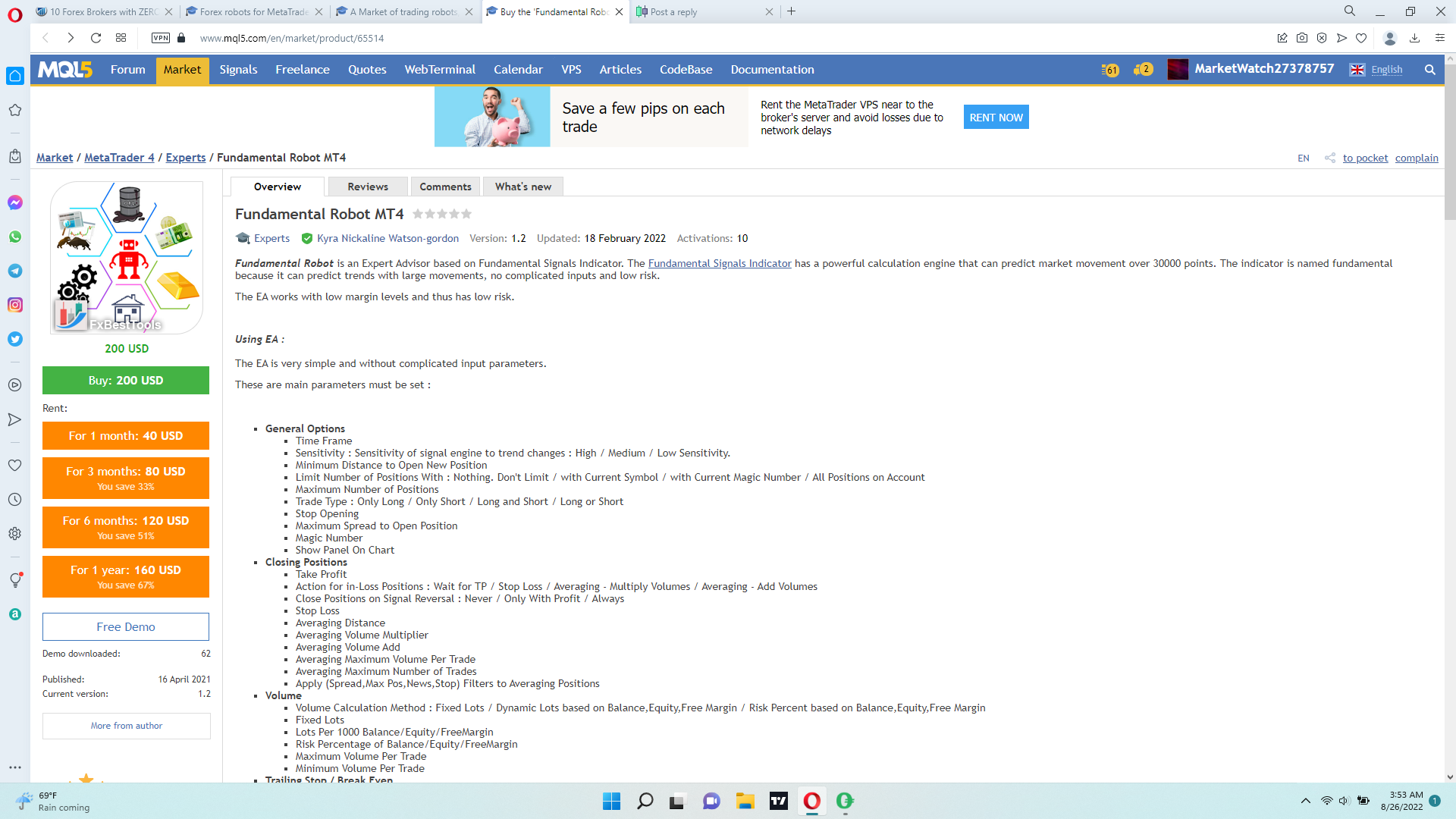Click the five-star rating next to title
Screen dimensions: 1456x819
441,215
